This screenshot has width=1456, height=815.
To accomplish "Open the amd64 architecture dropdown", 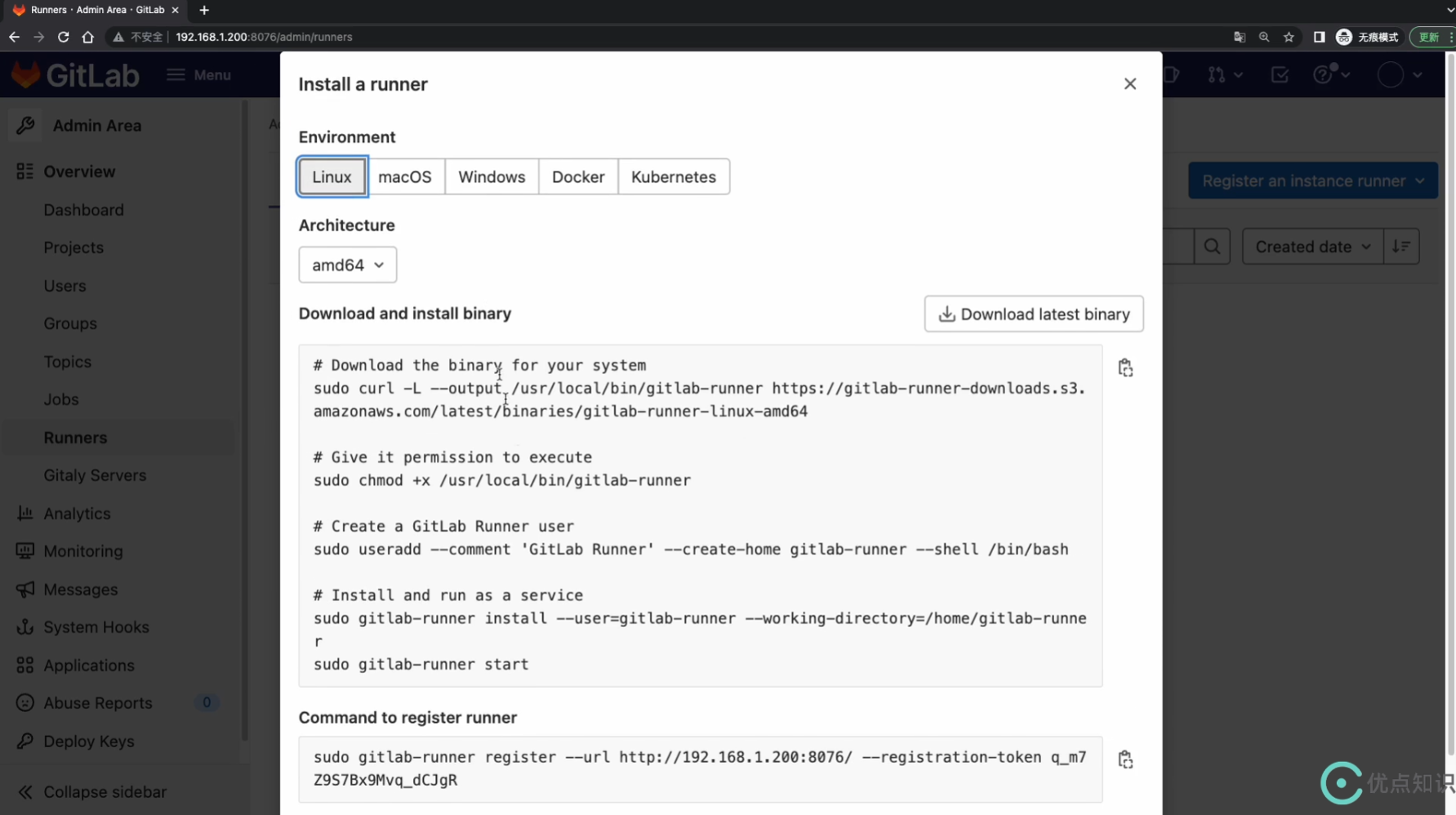I will click(x=348, y=265).
